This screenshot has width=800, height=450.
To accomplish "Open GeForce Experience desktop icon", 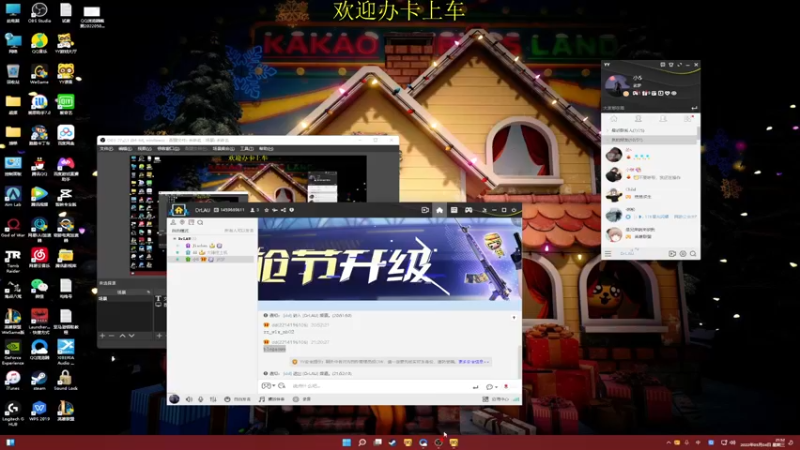I will coord(13,351).
